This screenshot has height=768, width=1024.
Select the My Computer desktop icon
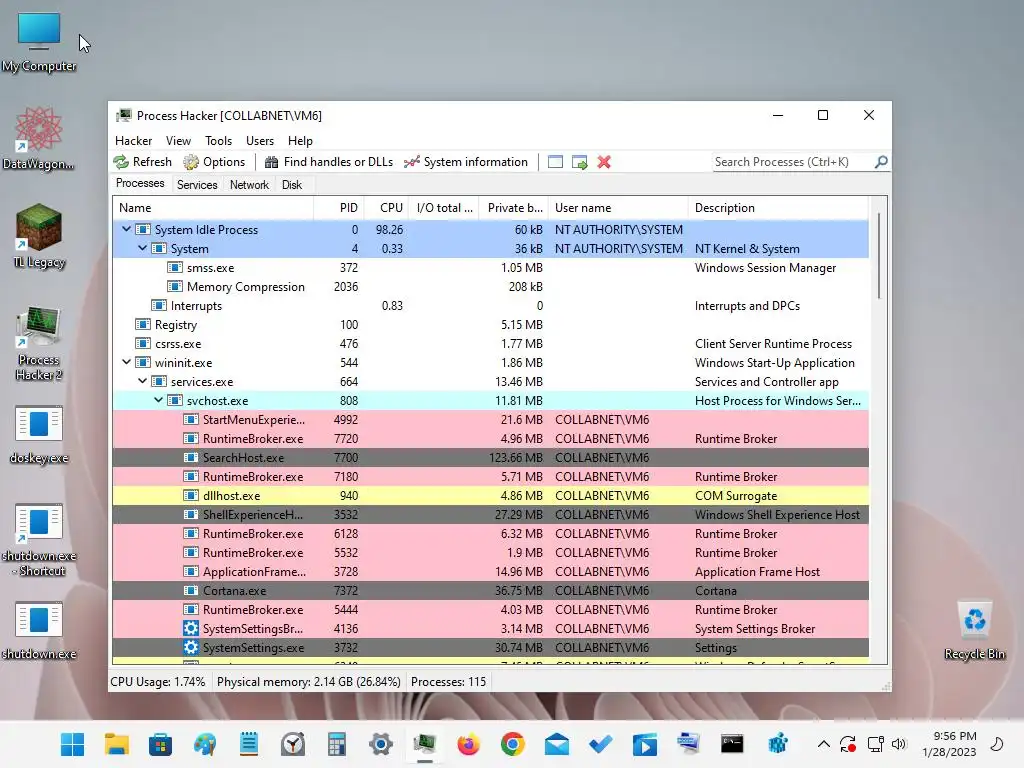[x=39, y=42]
